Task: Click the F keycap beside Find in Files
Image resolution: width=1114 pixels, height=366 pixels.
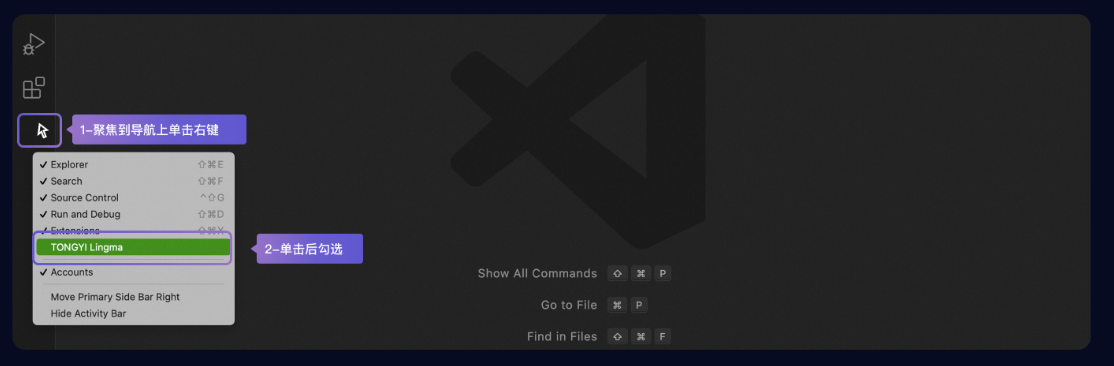Action: coord(662,336)
